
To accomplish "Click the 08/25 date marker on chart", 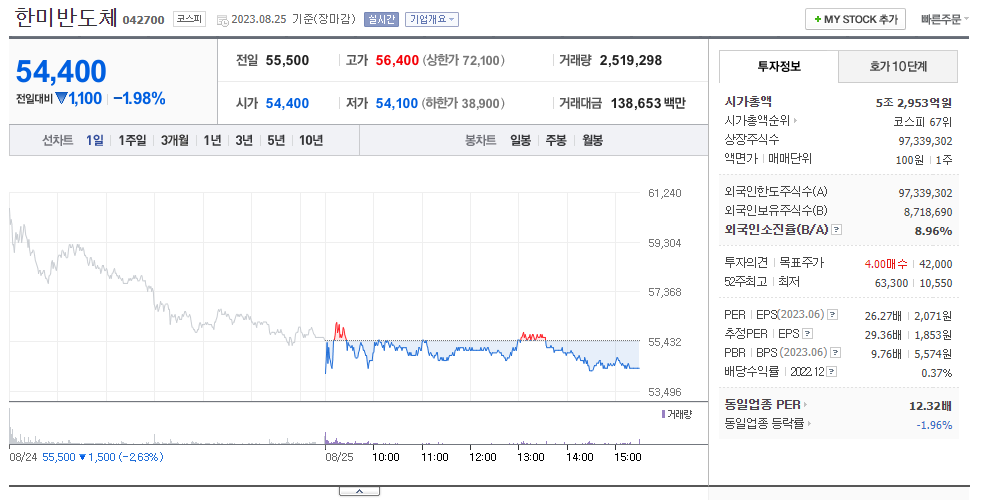I will click(339, 457).
